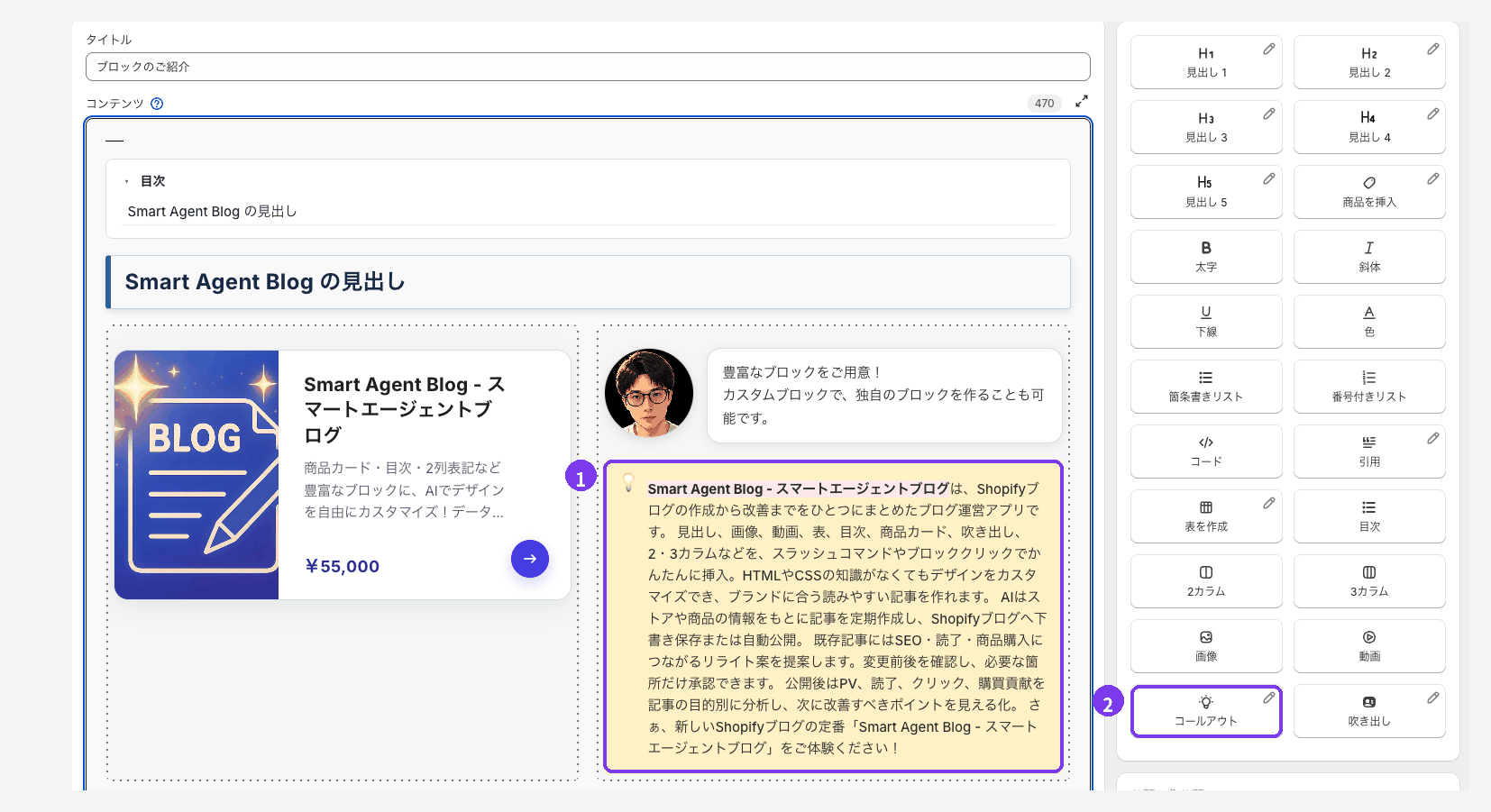Insert a 見出し 3 heading block
1491x812 pixels.
[1206, 127]
